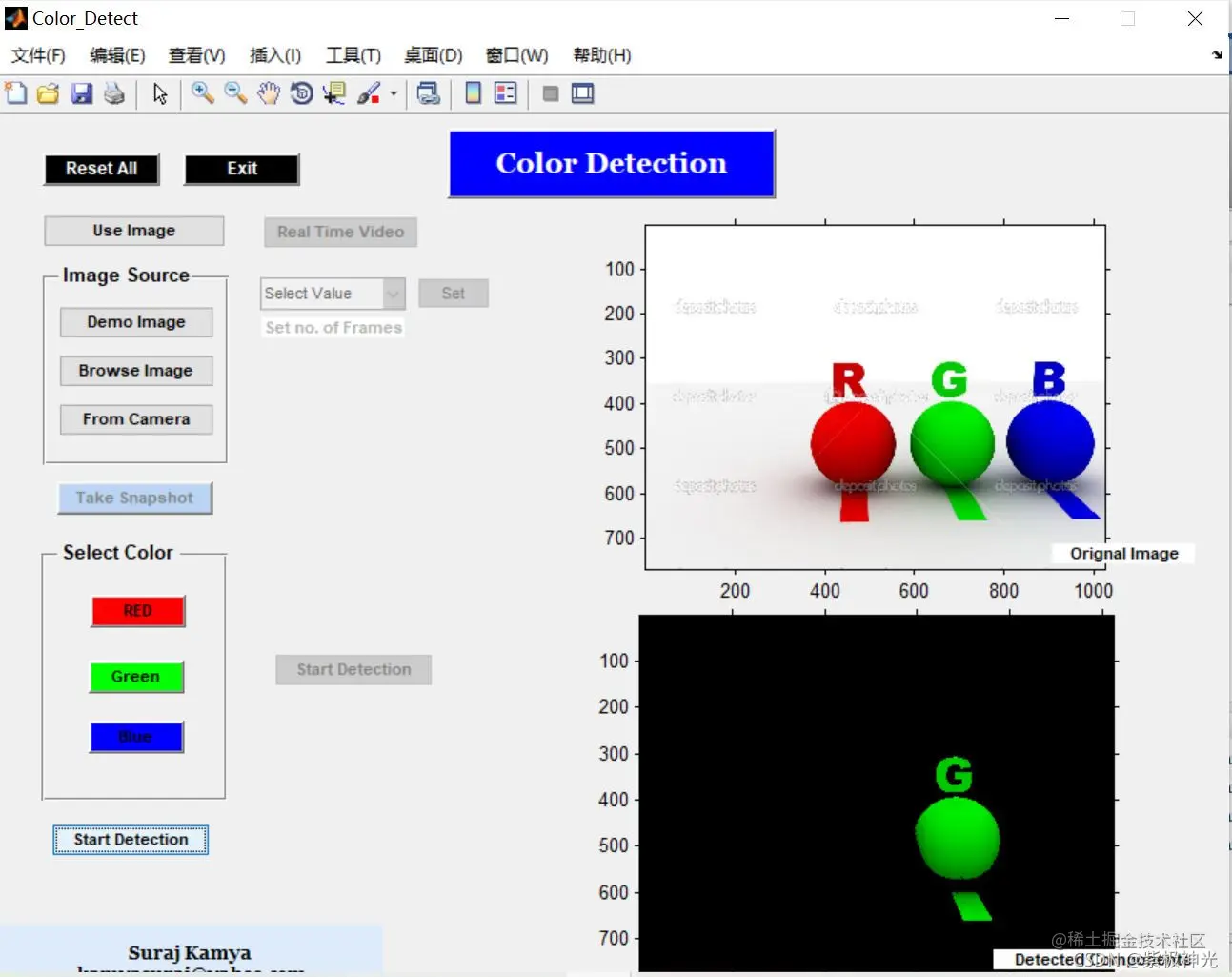The image size is (1232, 977).
Task: Open a file with the folder icon
Action: (48, 93)
